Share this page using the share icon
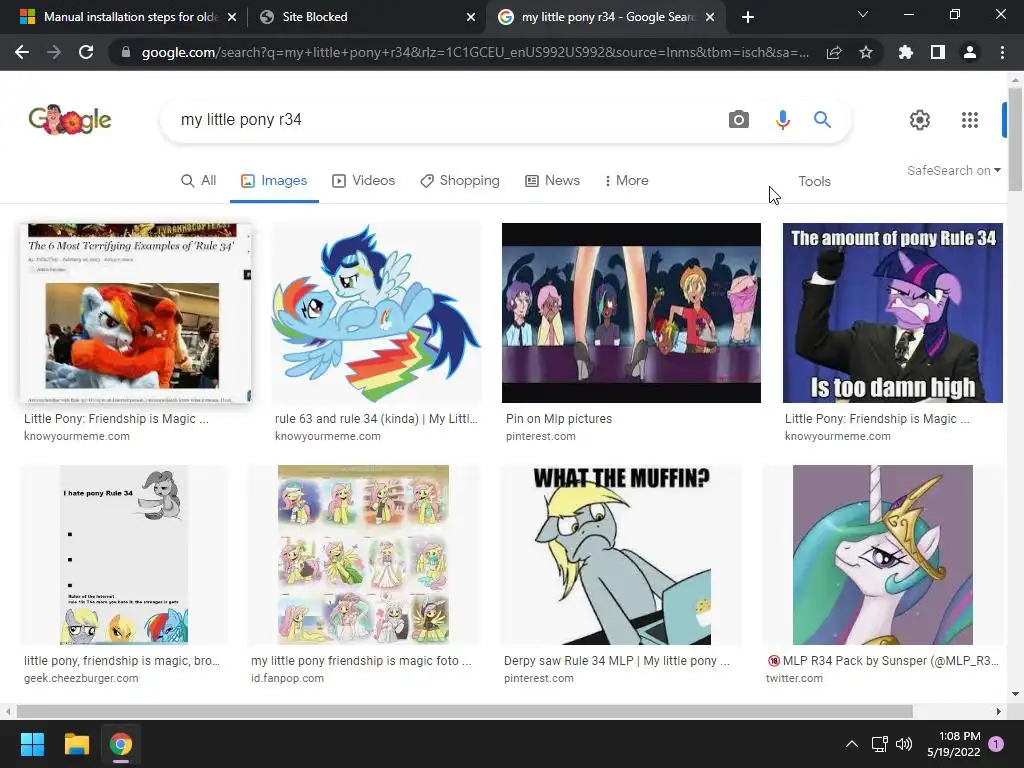This screenshot has height=768, width=1024. point(834,52)
